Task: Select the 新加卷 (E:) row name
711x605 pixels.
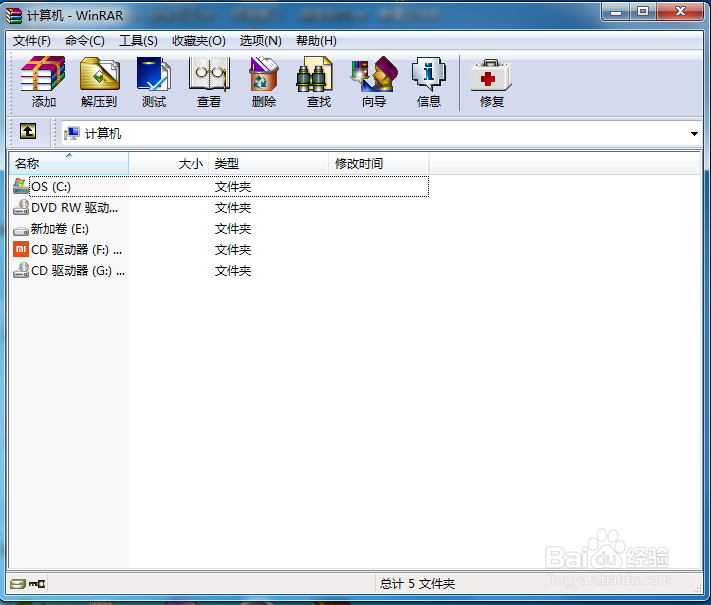Action: click(60, 229)
